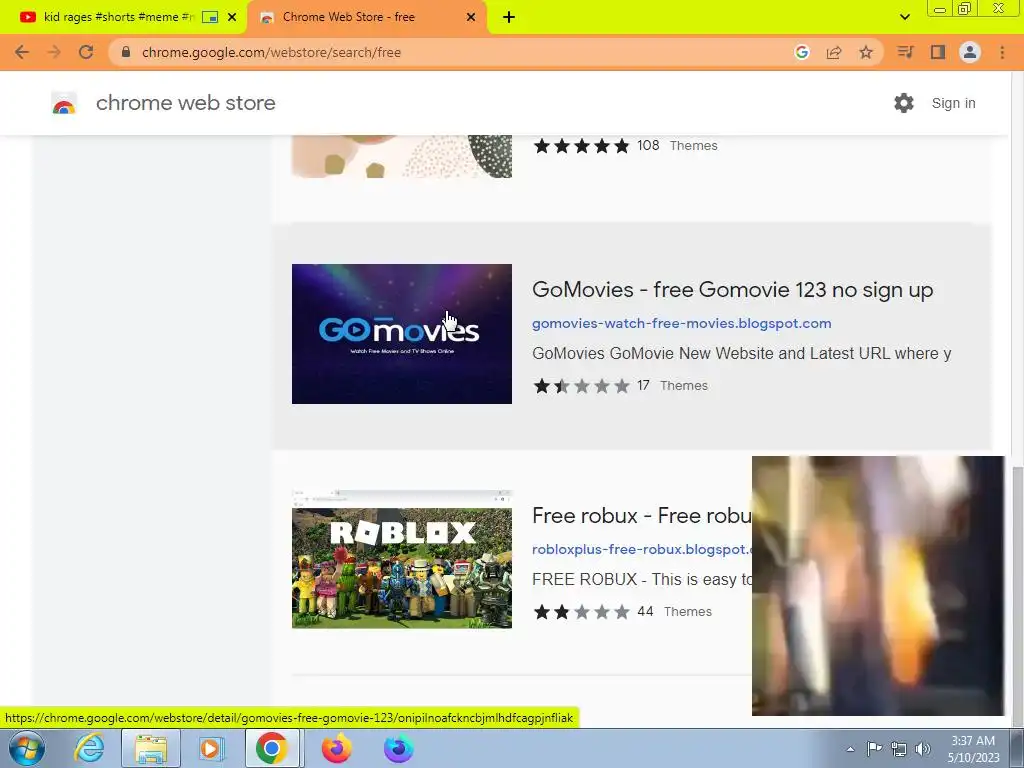Image resolution: width=1024 pixels, height=768 pixels.
Task: Go back to the previous page
Action: (22, 52)
